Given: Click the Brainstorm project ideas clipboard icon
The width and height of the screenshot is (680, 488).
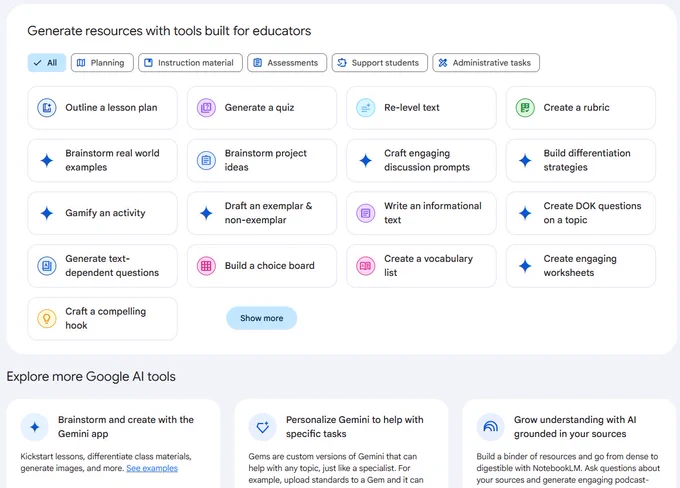Looking at the screenshot, I should [206, 160].
